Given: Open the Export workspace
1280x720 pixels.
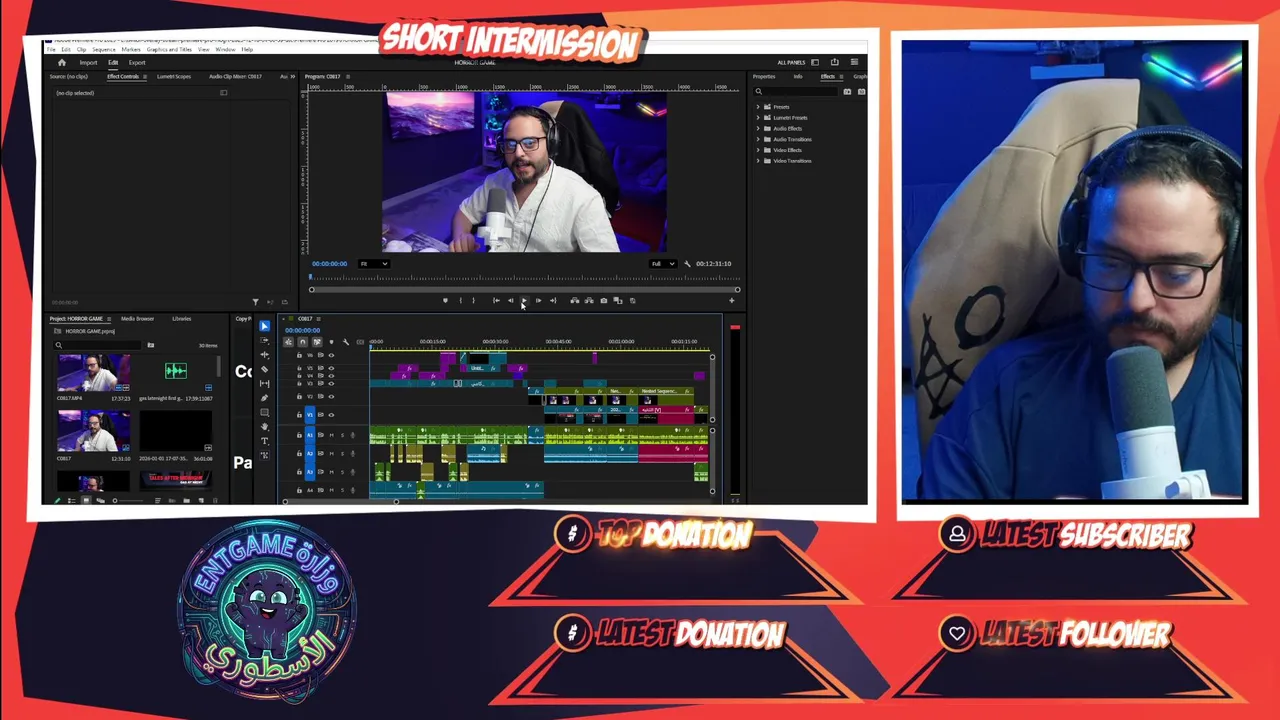Looking at the screenshot, I should [x=137, y=62].
